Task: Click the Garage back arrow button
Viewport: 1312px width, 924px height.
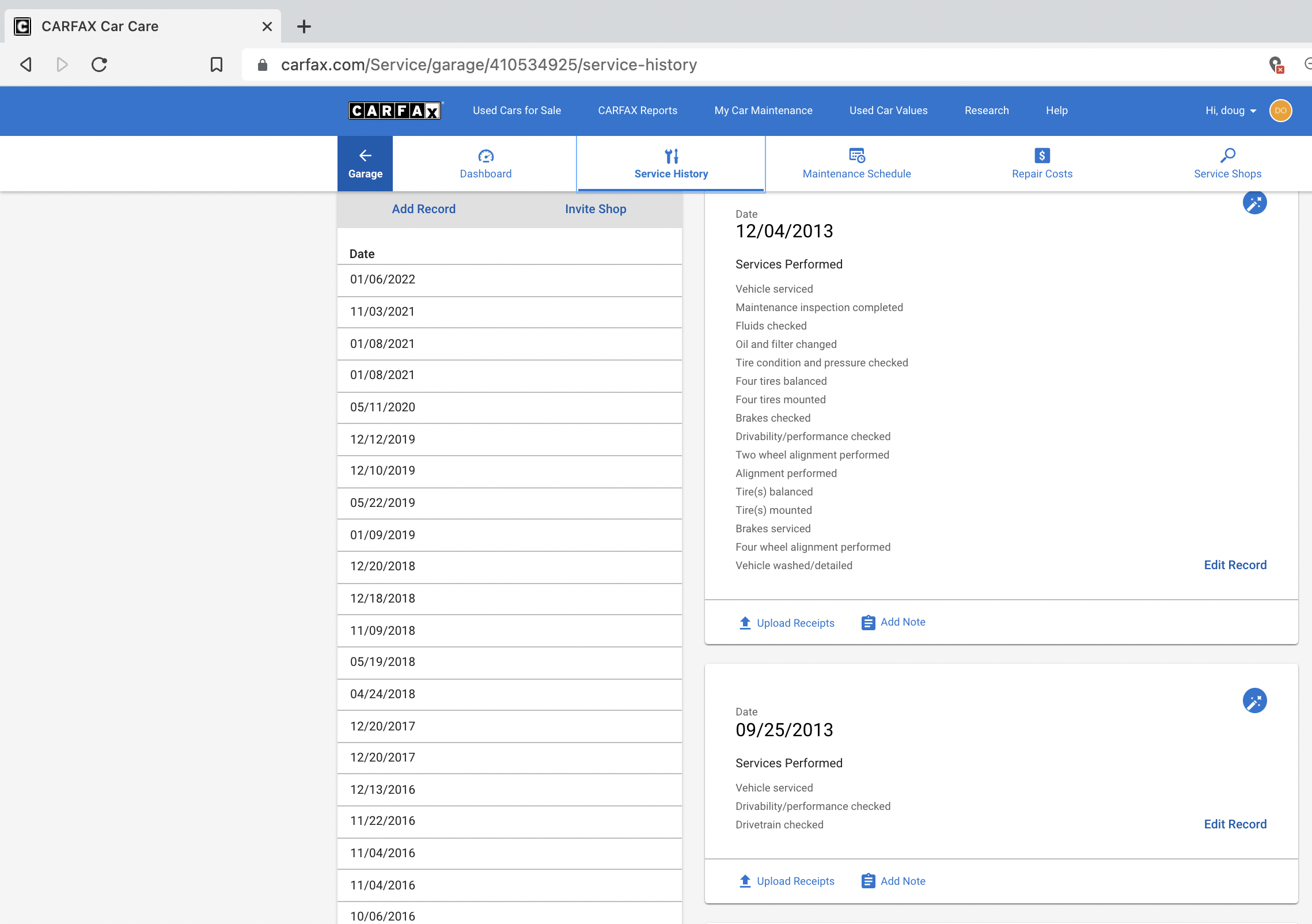Action: [x=365, y=164]
